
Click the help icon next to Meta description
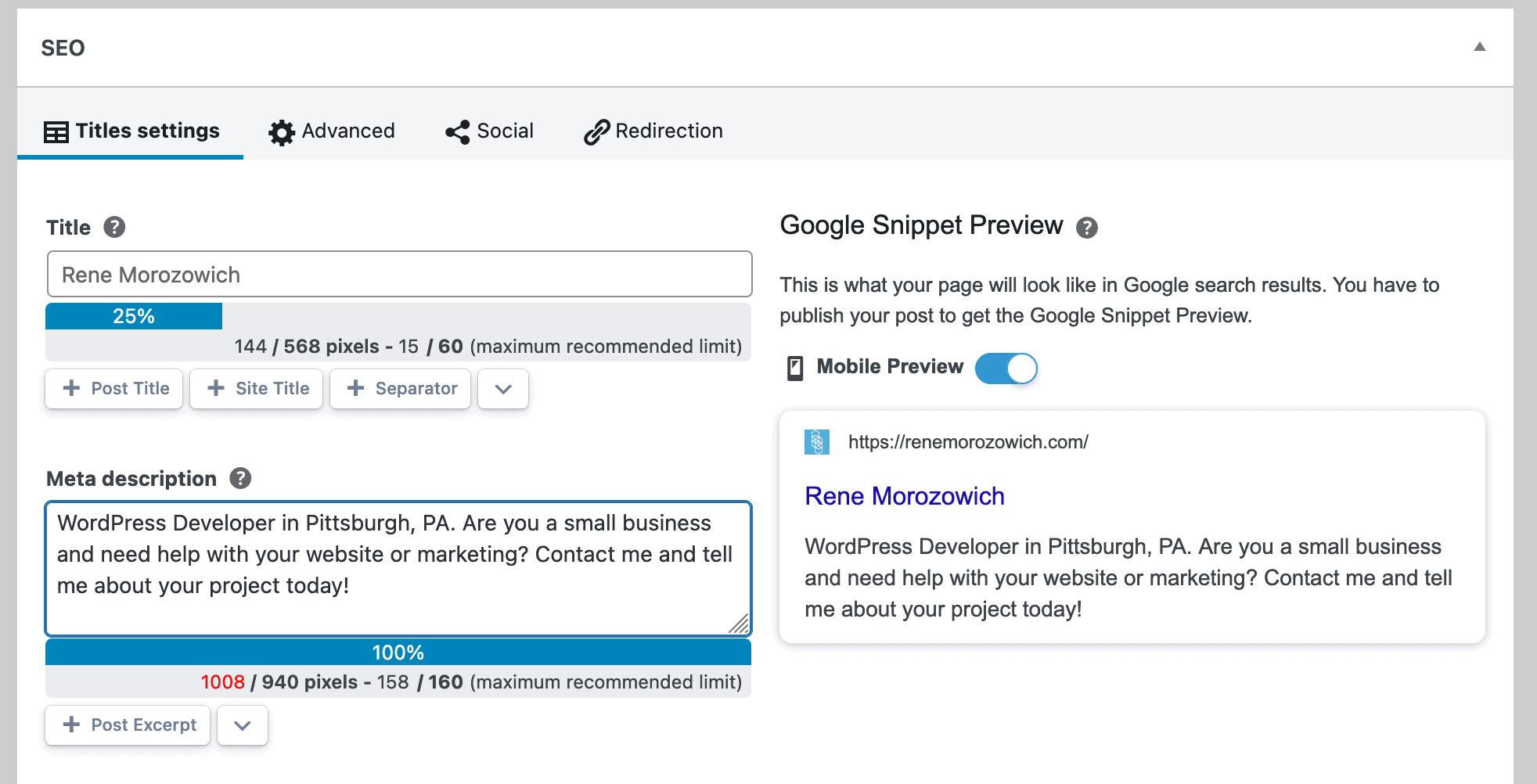pos(240,478)
